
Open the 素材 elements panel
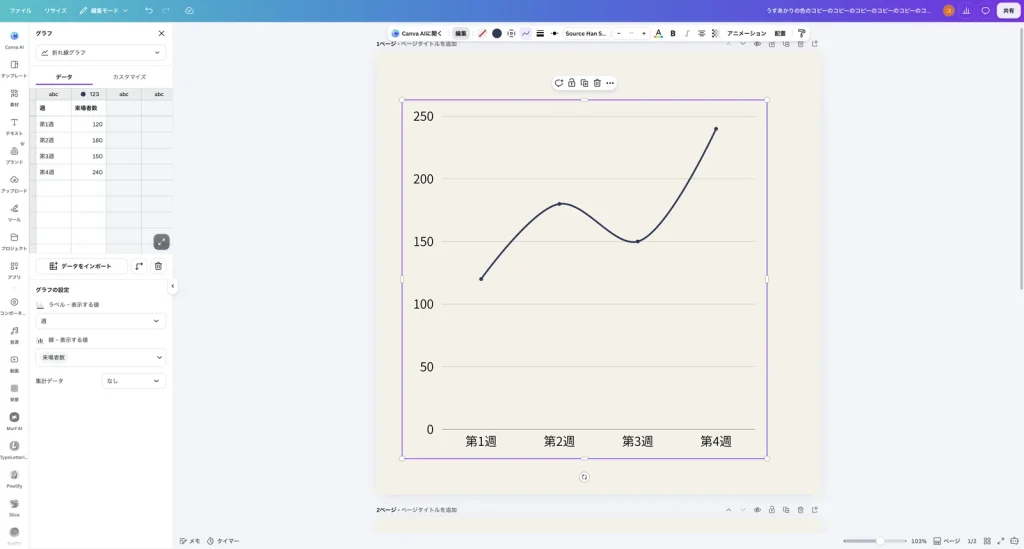click(14, 97)
